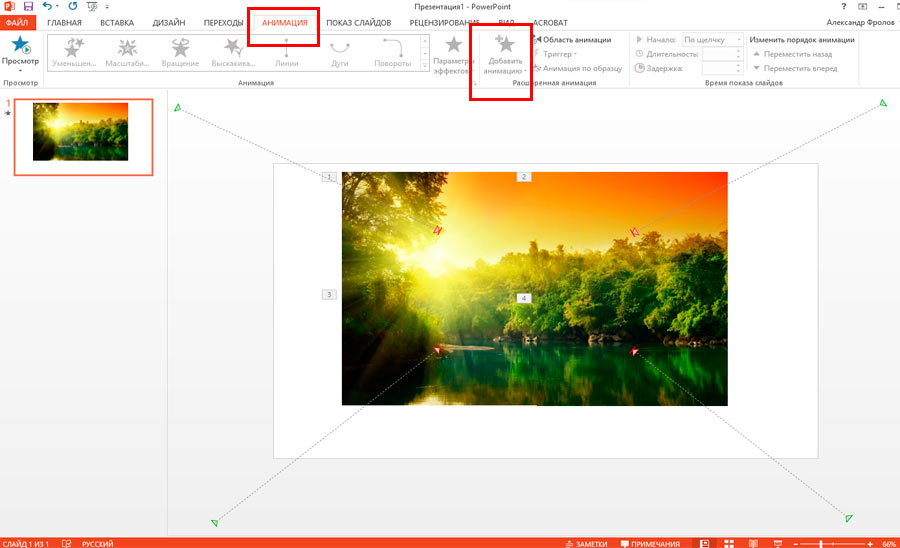Click the Задержка delay field
The height and width of the screenshot is (548, 900).
722,68
